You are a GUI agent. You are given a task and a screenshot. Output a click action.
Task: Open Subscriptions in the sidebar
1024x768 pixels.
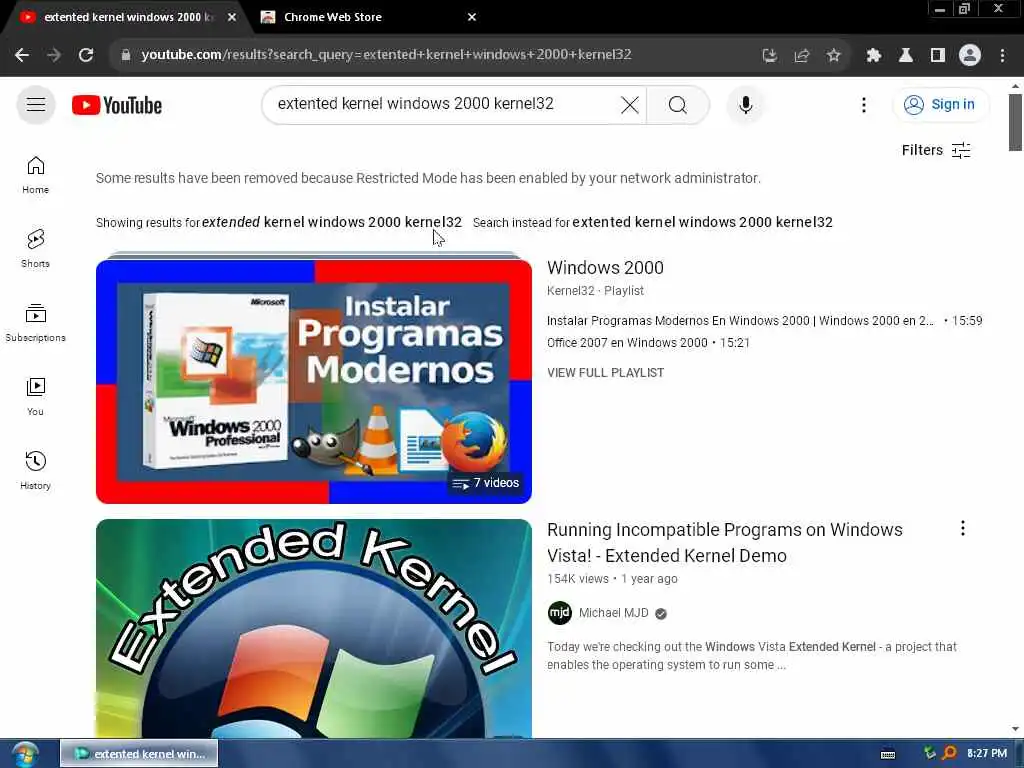coord(35,323)
